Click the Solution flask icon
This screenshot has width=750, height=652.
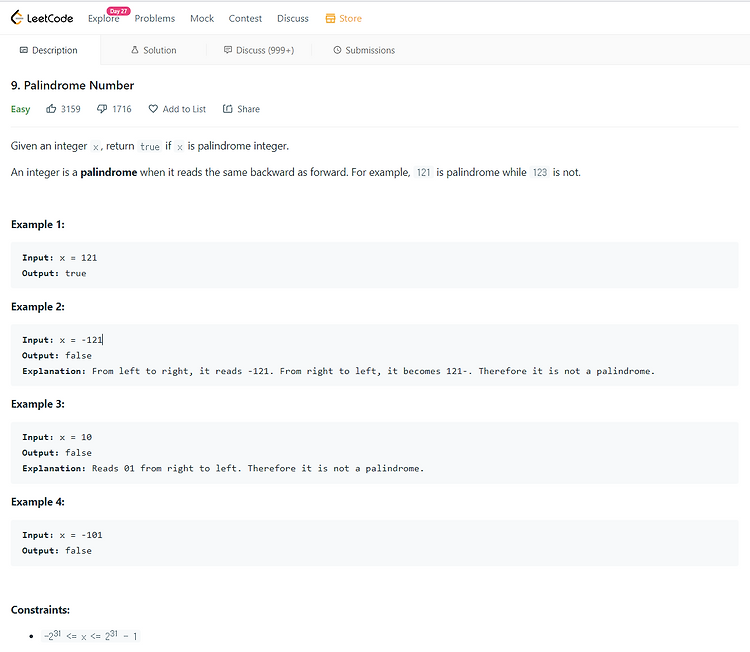coord(135,50)
